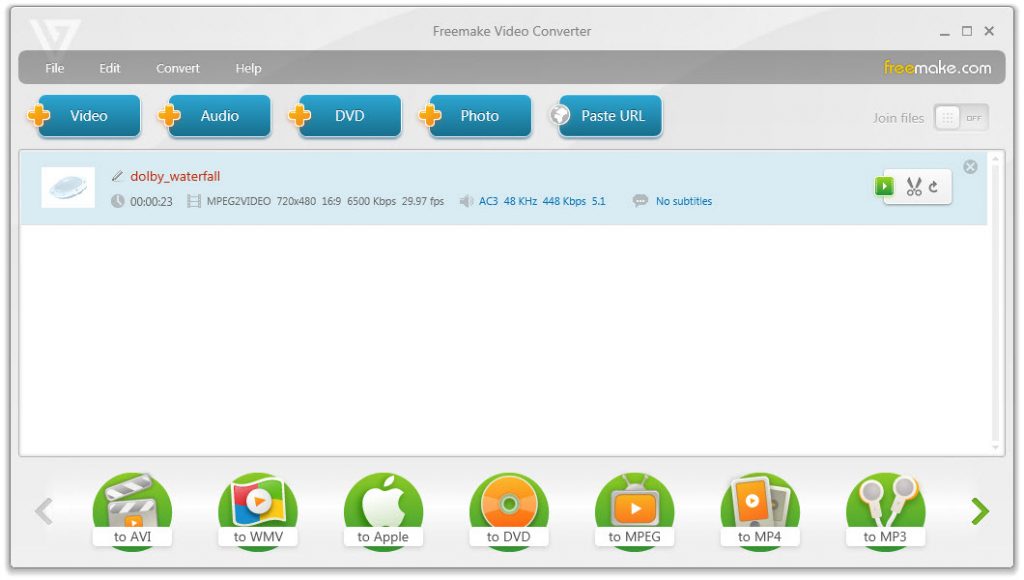Click the Paste URL button

pos(606,116)
